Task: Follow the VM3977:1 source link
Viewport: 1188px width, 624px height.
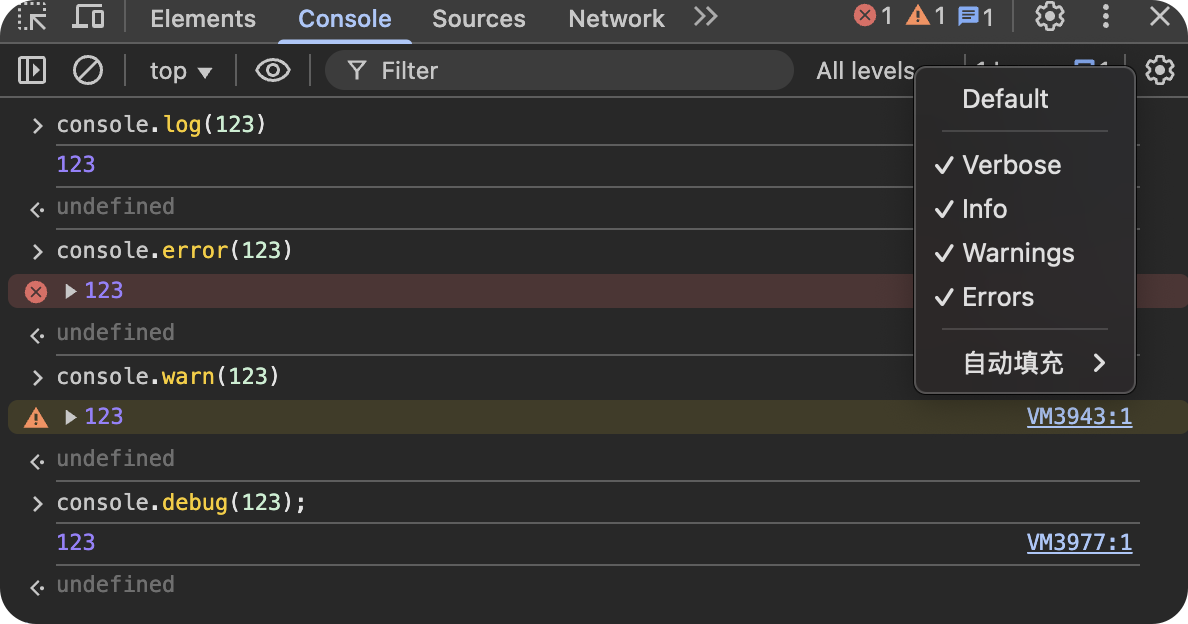Action: [x=1079, y=543]
